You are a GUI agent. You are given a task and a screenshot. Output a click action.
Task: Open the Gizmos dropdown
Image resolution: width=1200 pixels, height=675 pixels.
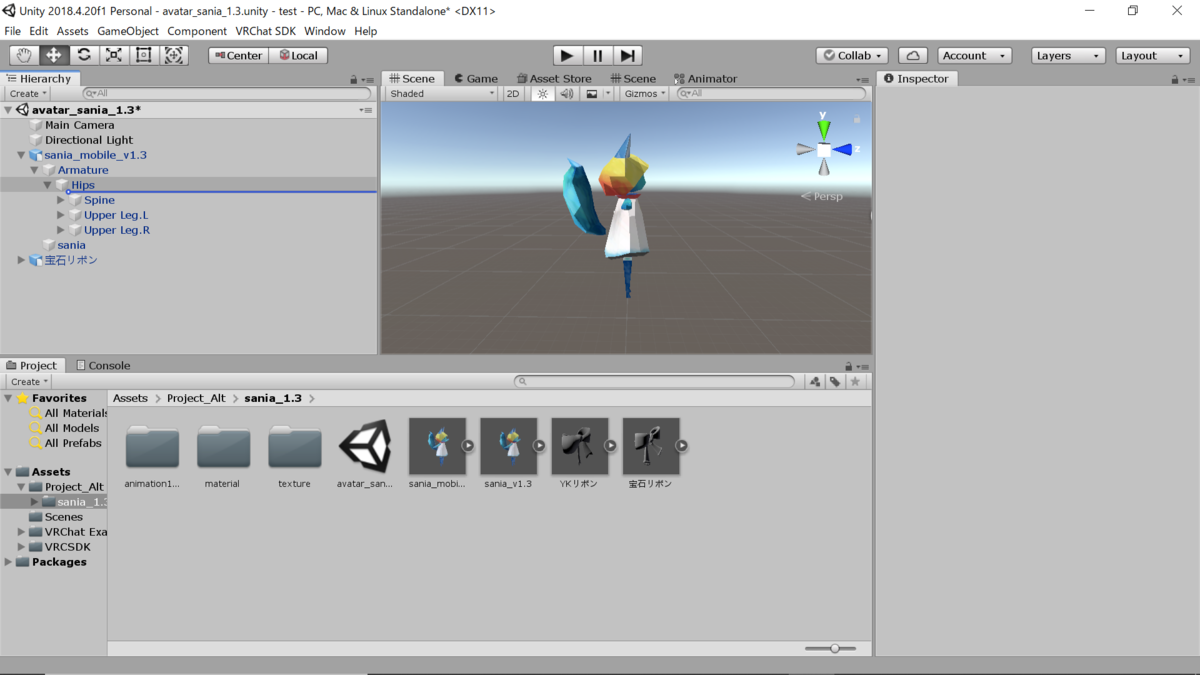(x=644, y=94)
